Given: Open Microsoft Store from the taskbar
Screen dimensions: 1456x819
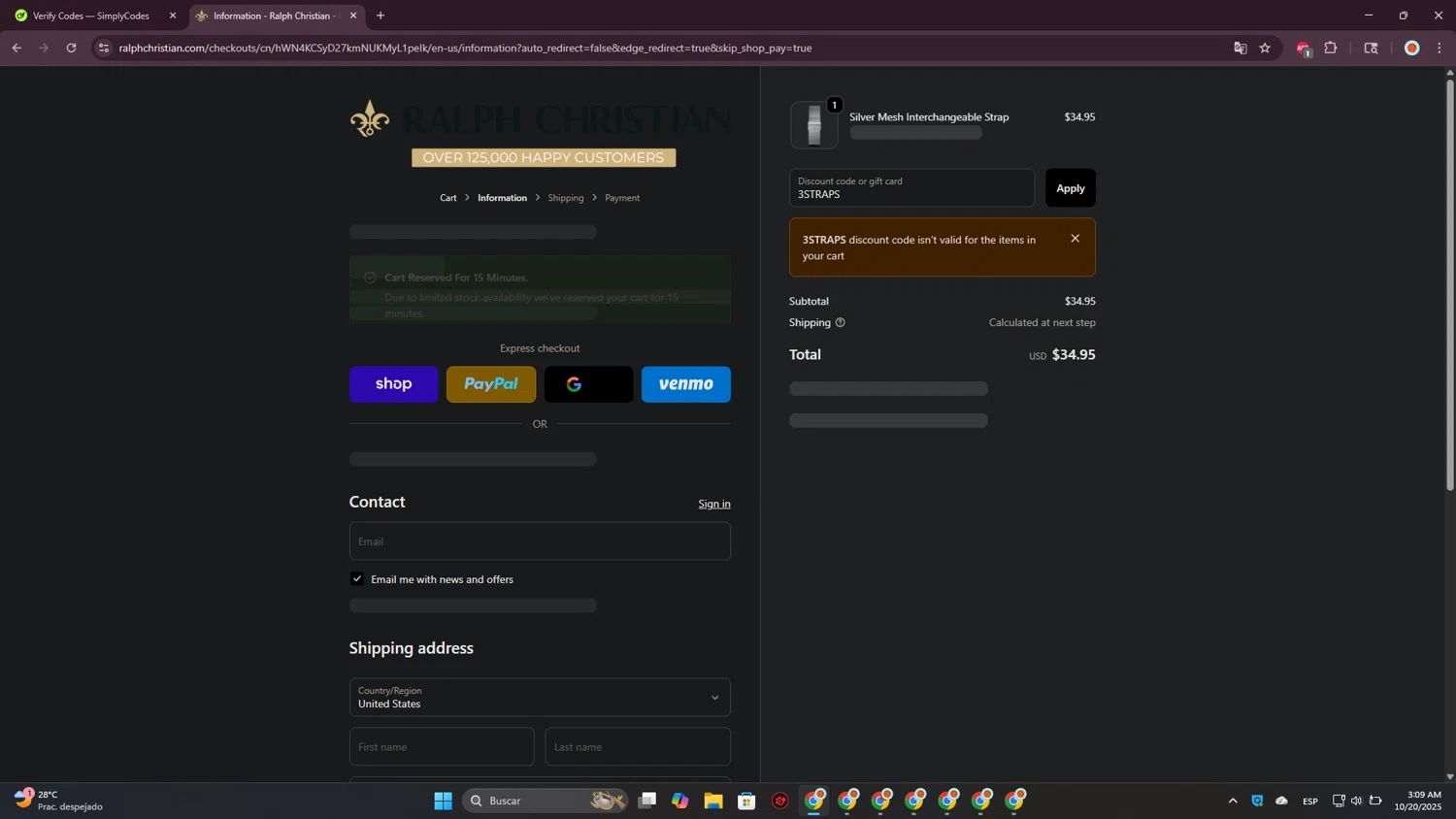Looking at the screenshot, I should pyautogui.click(x=746, y=801).
